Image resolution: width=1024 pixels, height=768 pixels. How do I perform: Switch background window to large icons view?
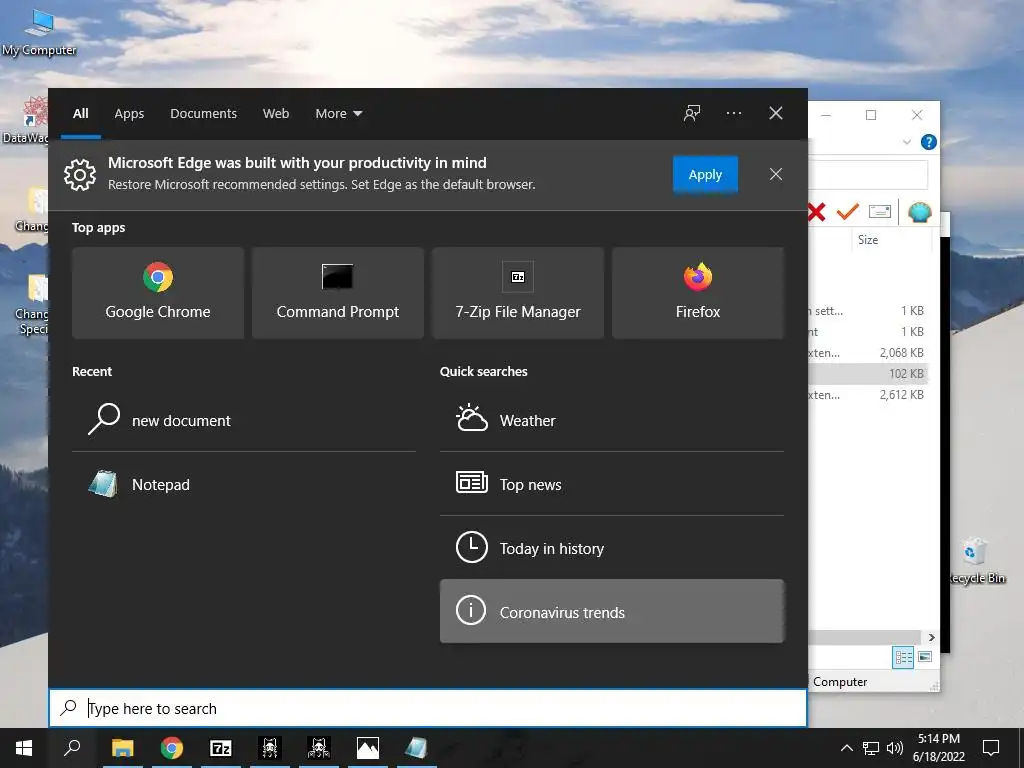(925, 657)
